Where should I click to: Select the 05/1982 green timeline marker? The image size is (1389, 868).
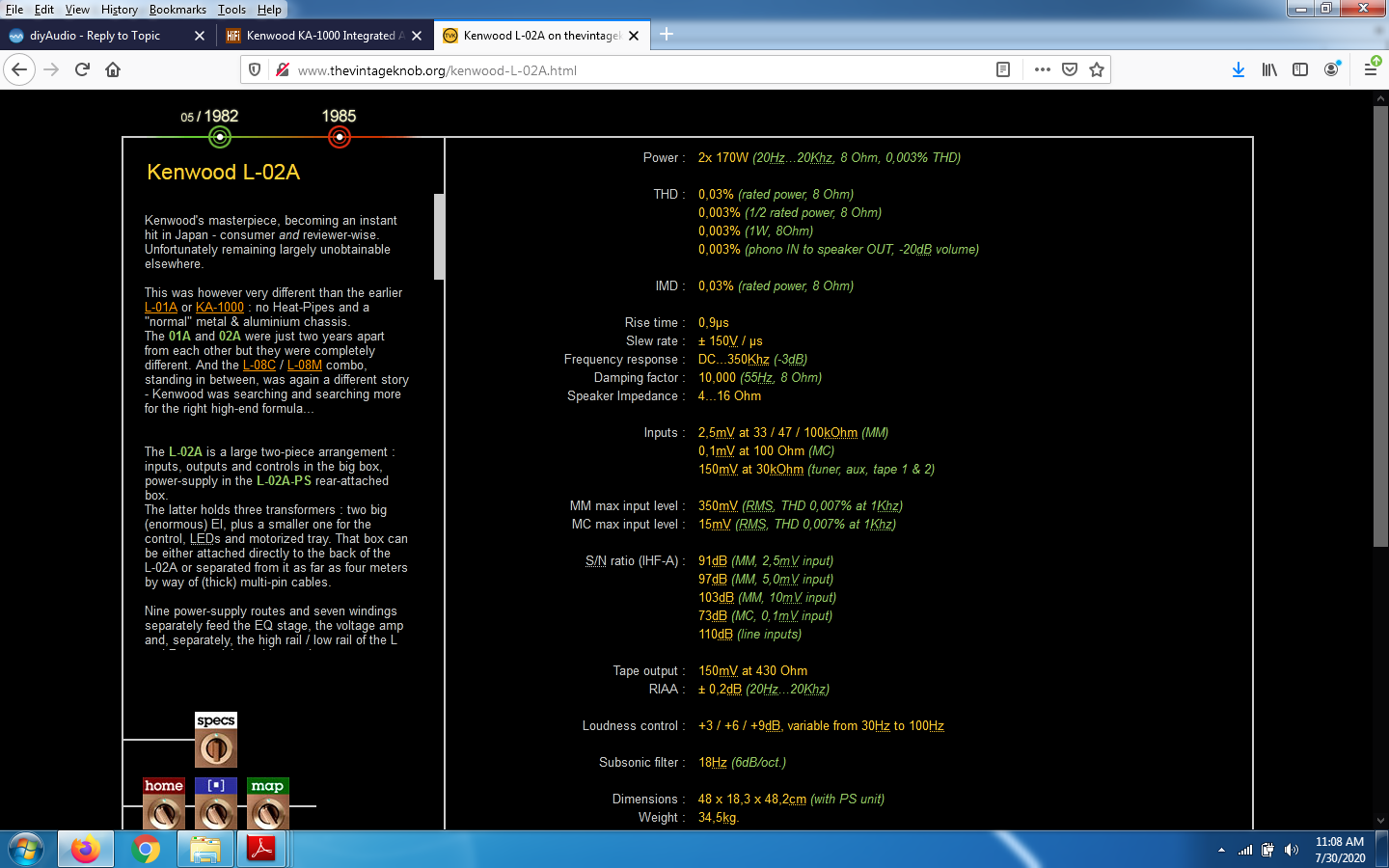(220, 137)
